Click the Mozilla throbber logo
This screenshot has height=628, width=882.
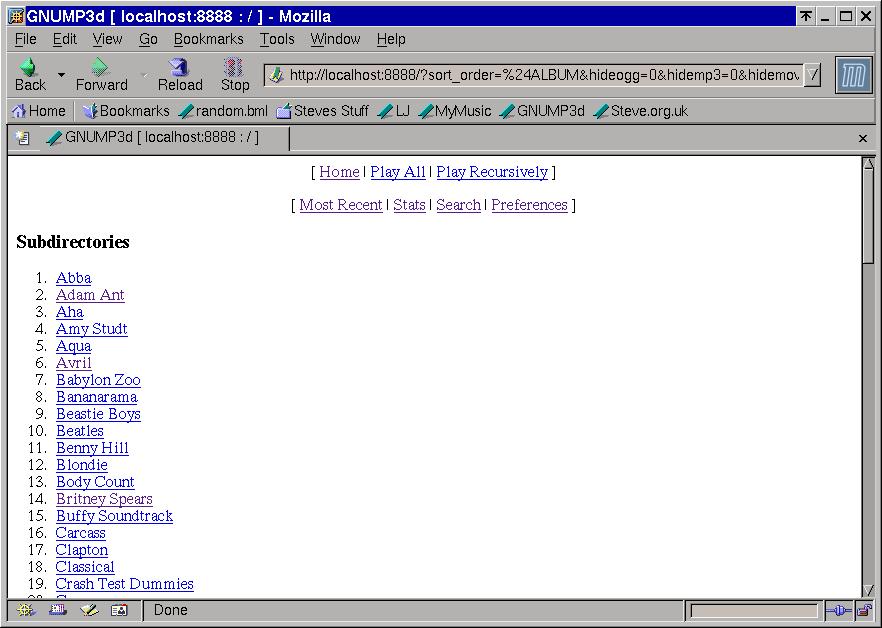pos(853,75)
